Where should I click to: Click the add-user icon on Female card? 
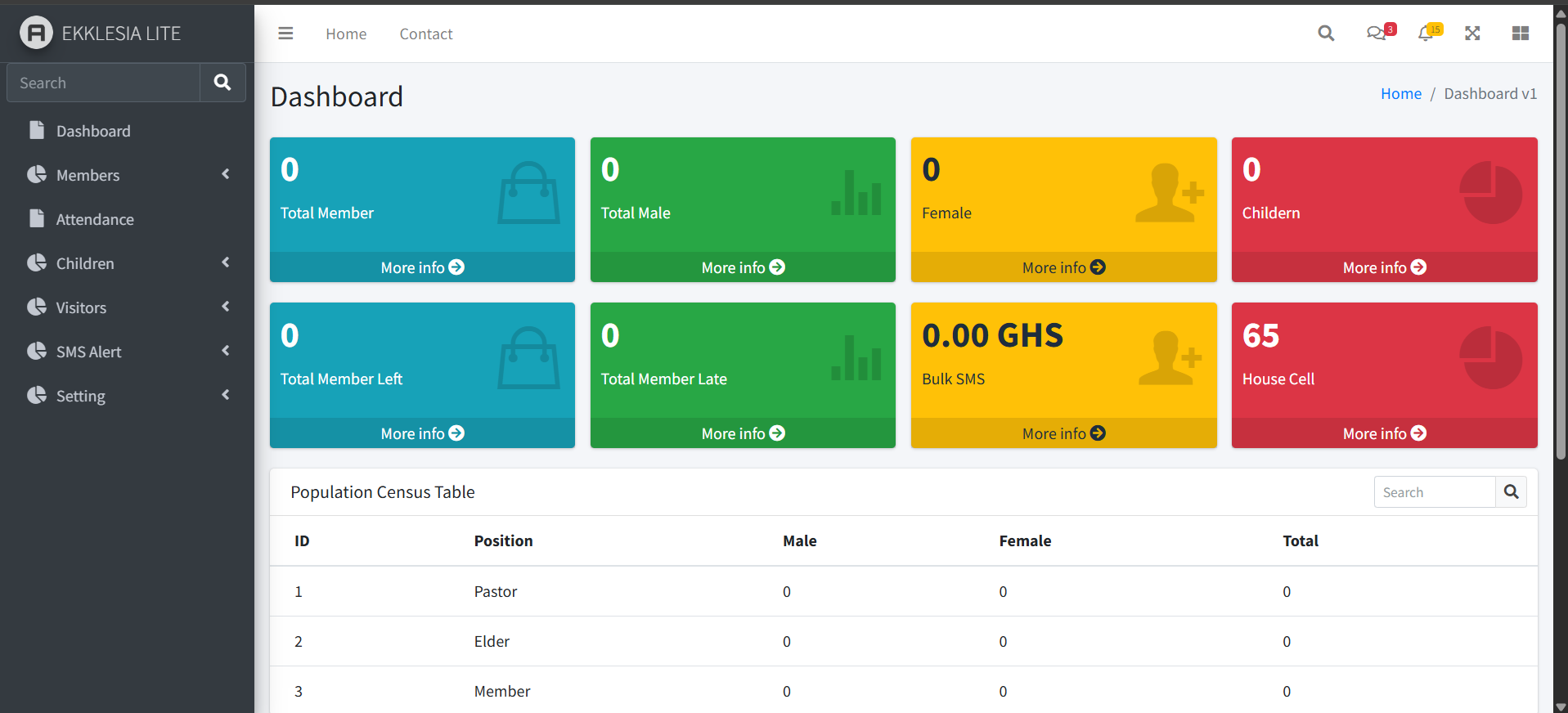coord(1170,193)
